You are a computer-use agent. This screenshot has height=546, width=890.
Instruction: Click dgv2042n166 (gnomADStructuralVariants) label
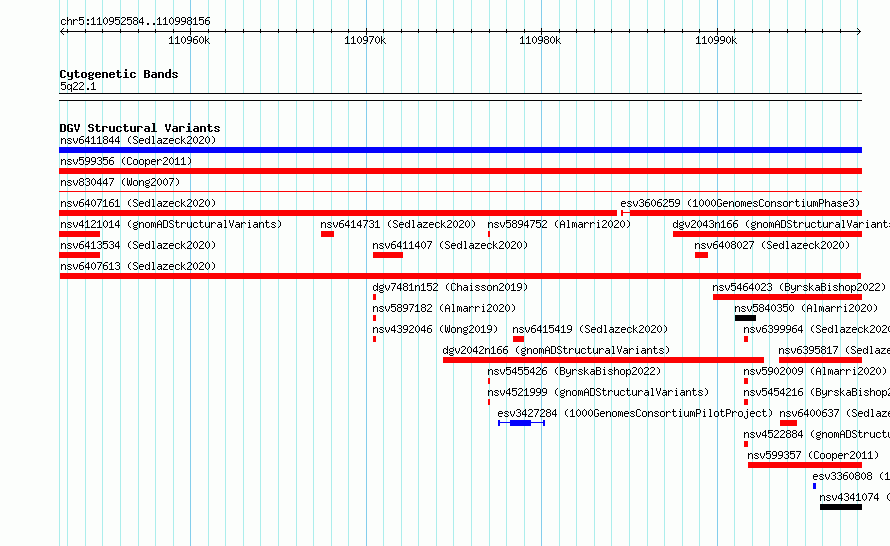coord(556,350)
